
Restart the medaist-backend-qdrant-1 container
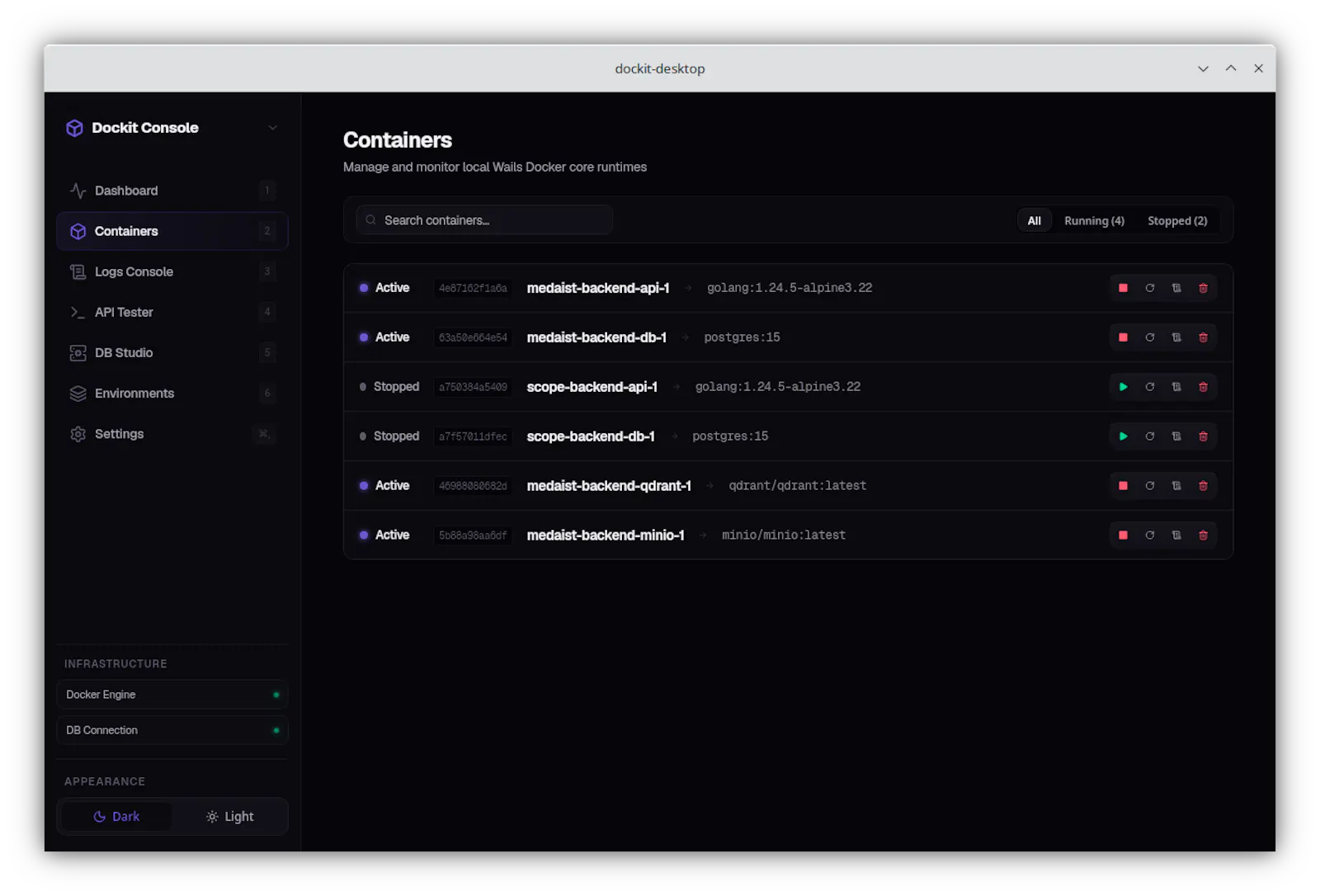(1149, 486)
